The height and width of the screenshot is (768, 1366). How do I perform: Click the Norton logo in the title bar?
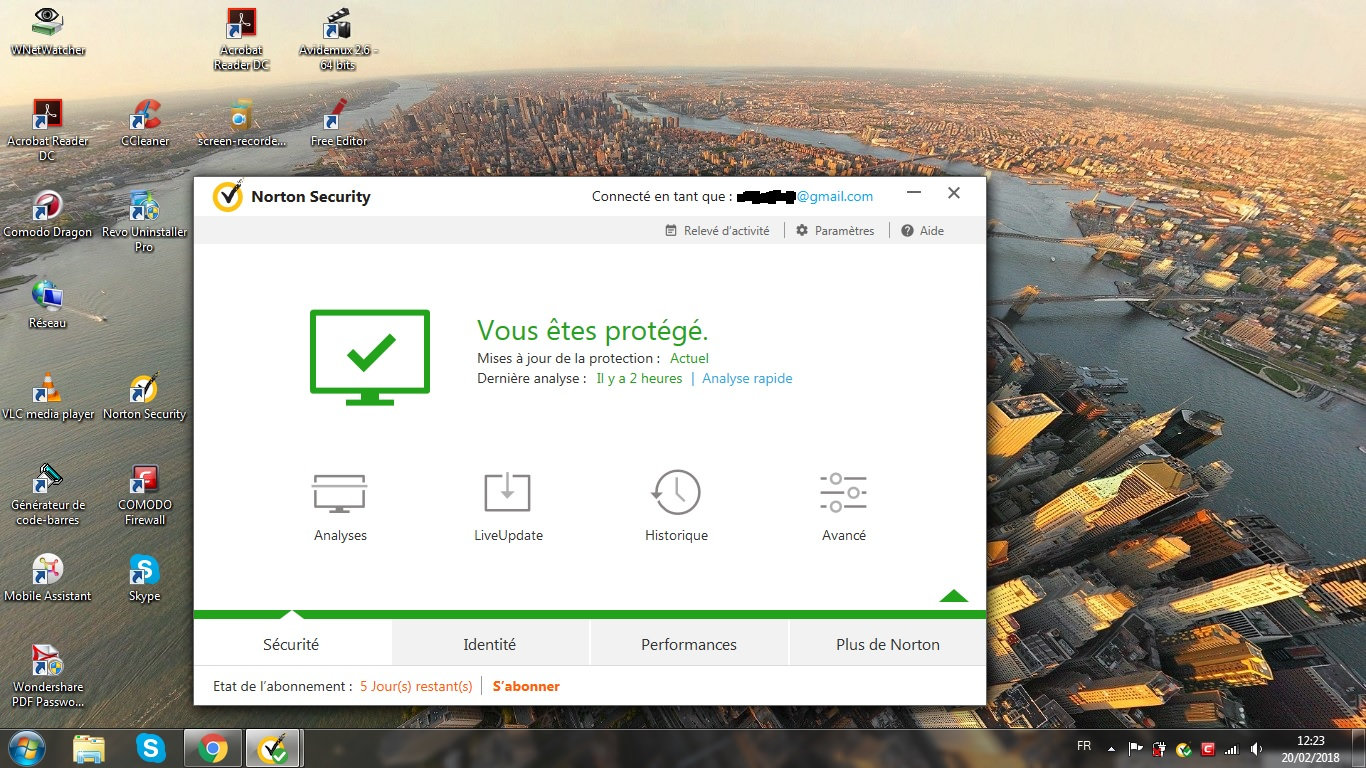coord(228,196)
